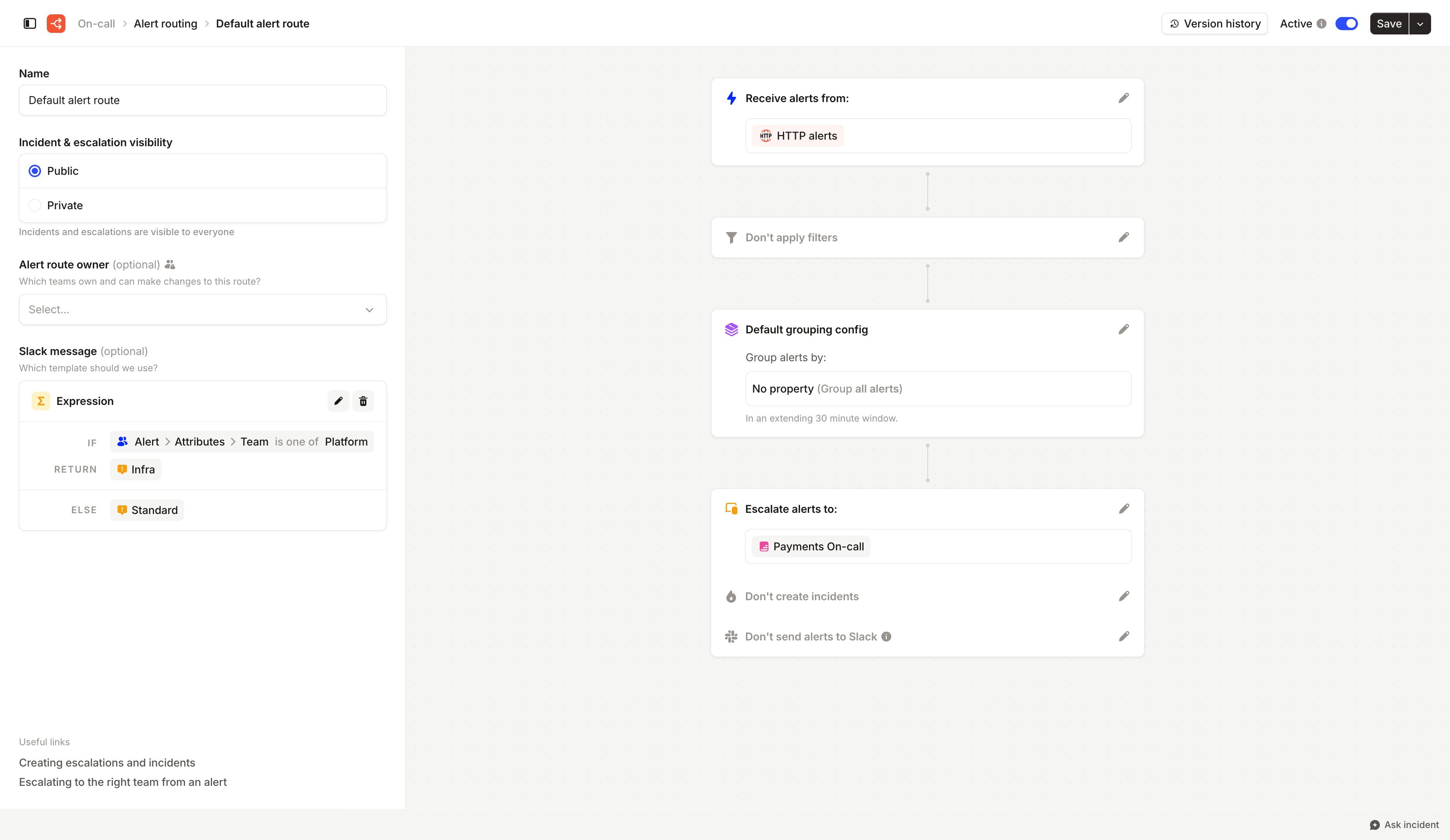Click the purple grouping layers icon
The image size is (1450, 840).
tap(731, 330)
